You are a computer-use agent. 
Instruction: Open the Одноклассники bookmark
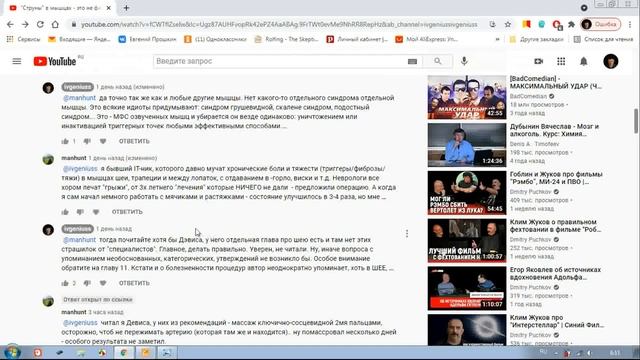(x=215, y=39)
